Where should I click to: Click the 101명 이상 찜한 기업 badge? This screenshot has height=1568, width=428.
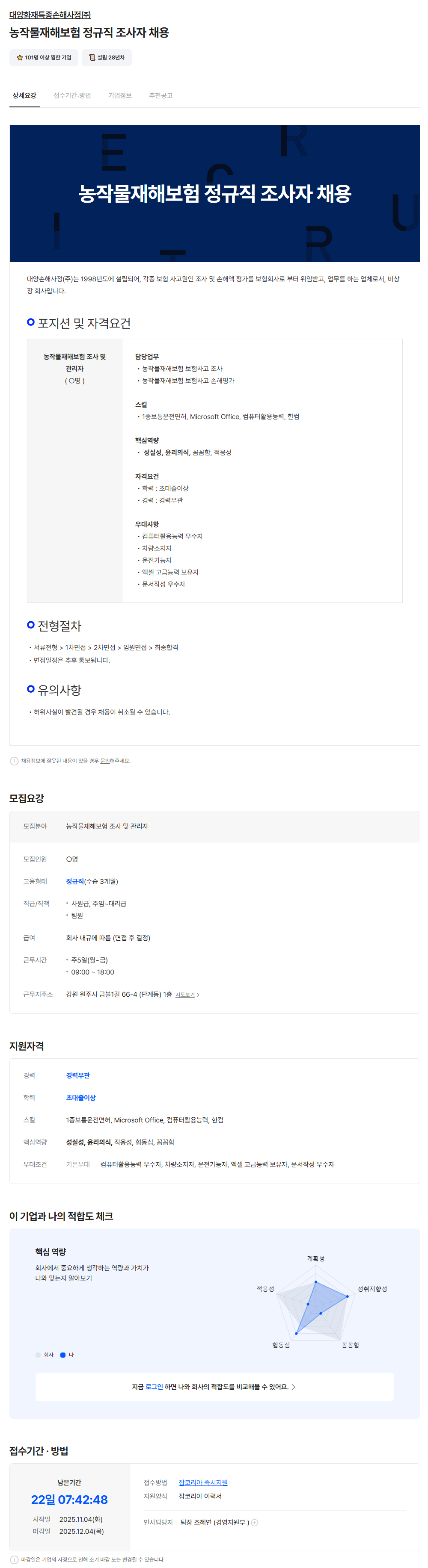[44, 58]
